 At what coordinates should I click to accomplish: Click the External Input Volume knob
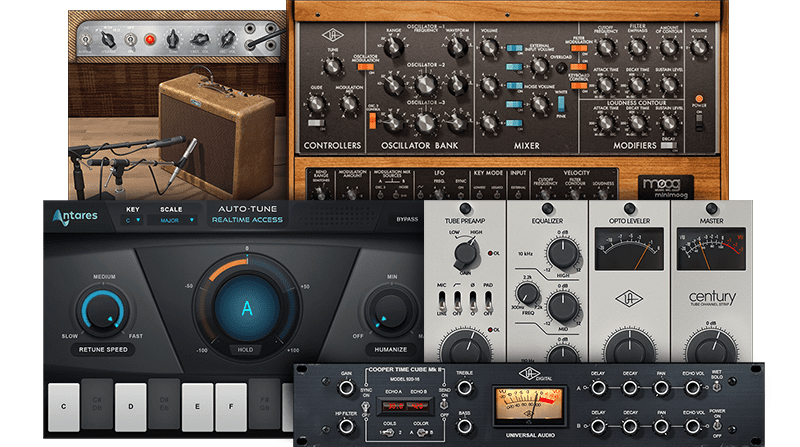pos(540,66)
